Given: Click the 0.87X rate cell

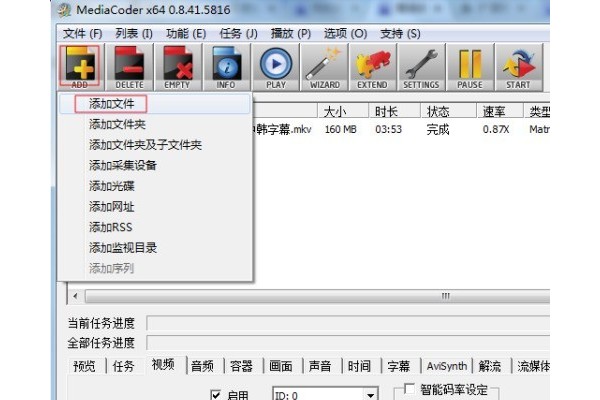Looking at the screenshot, I should tap(496, 129).
